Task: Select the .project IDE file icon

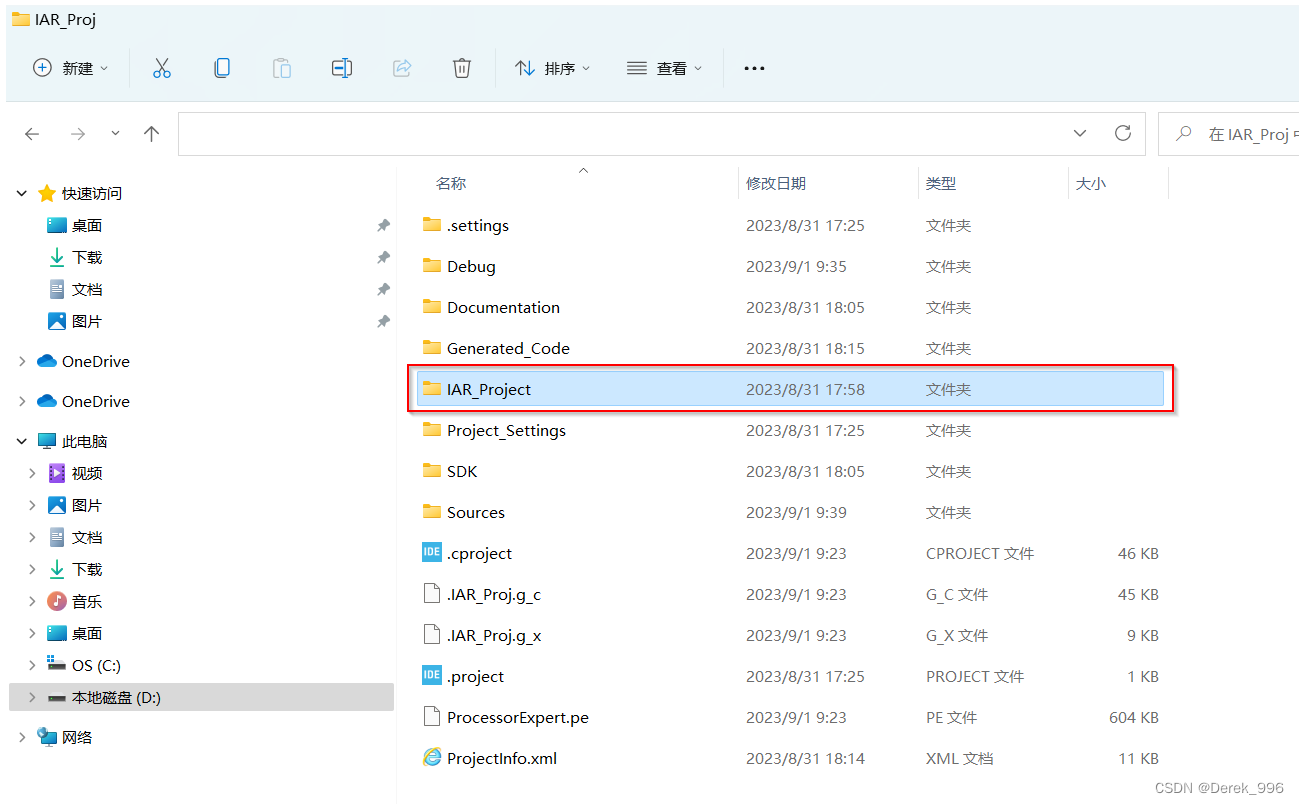Action: (432, 676)
